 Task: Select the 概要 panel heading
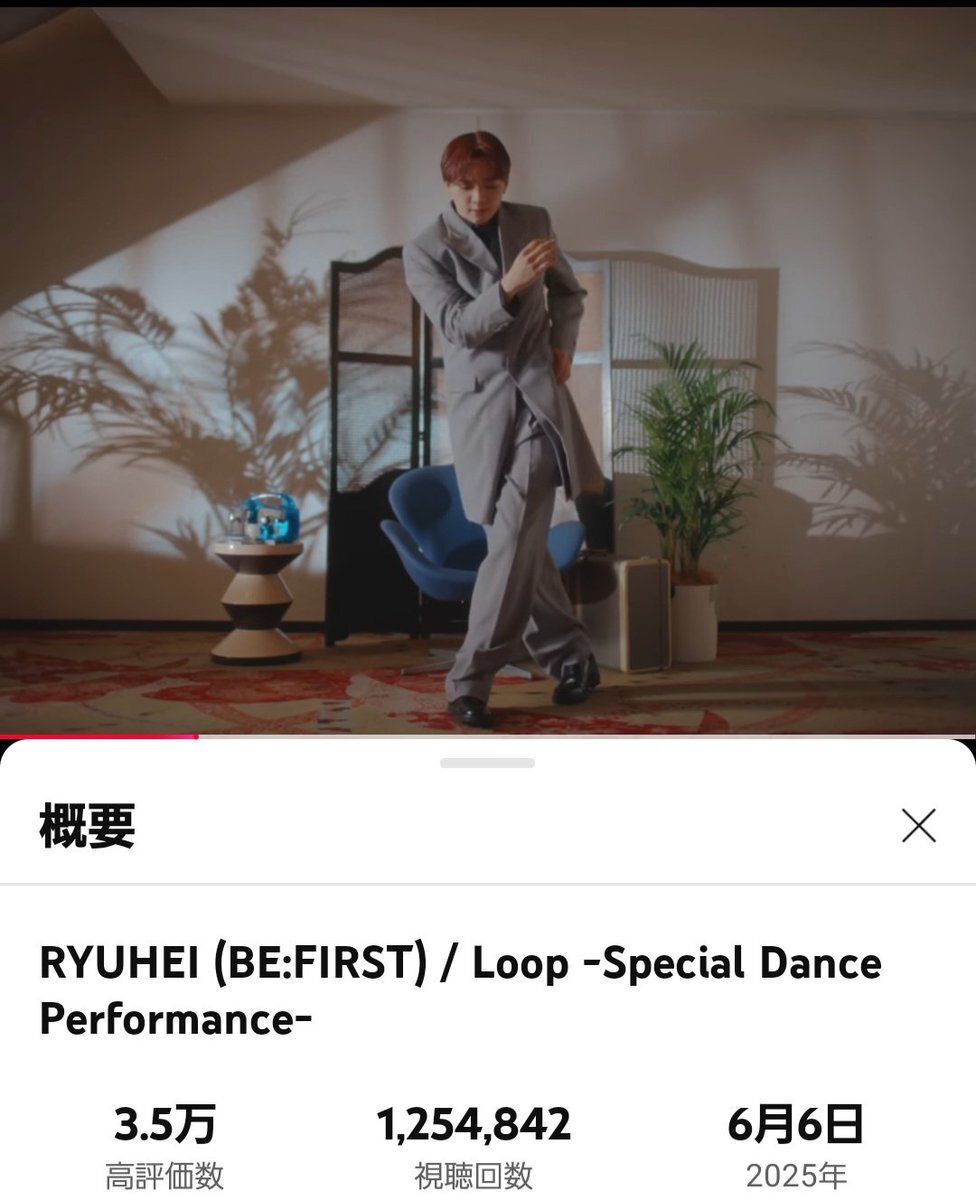point(87,827)
